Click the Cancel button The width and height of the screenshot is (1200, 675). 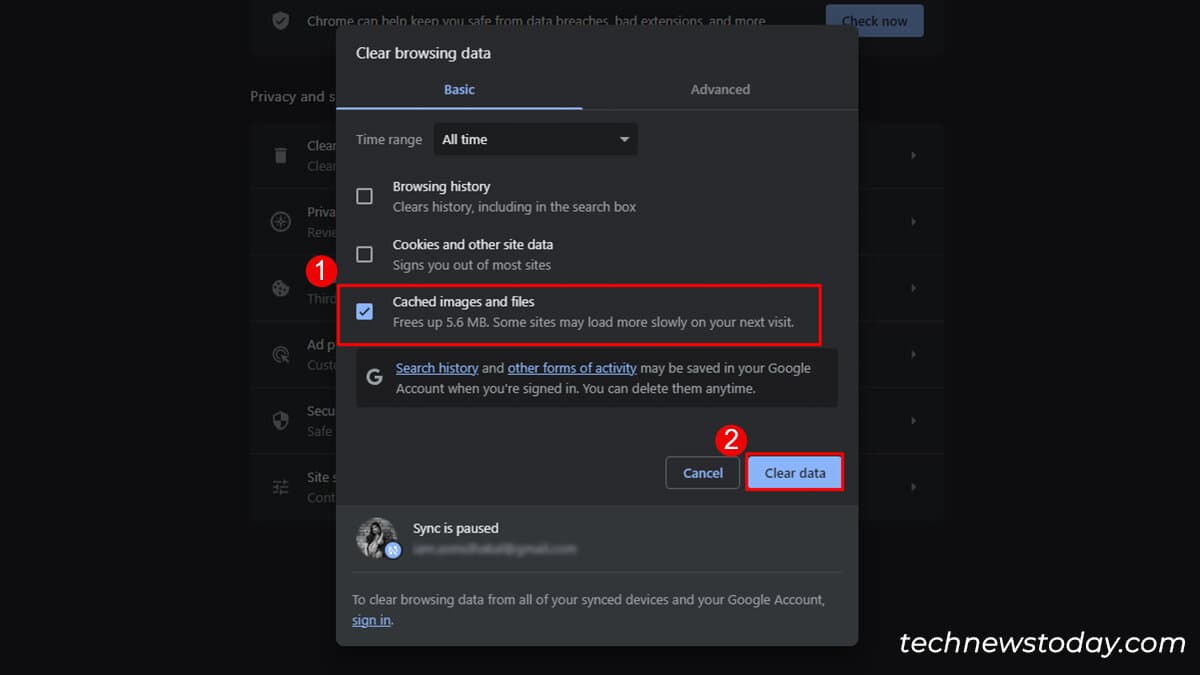tap(703, 473)
